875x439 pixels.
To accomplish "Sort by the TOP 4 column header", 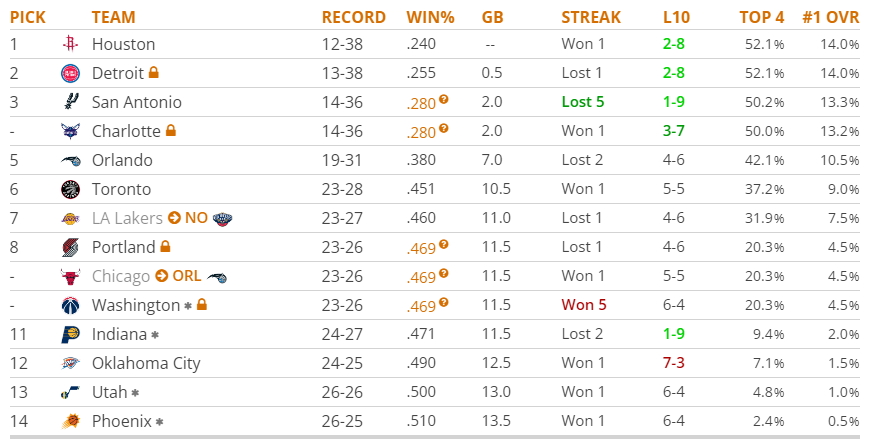I will (762, 17).
